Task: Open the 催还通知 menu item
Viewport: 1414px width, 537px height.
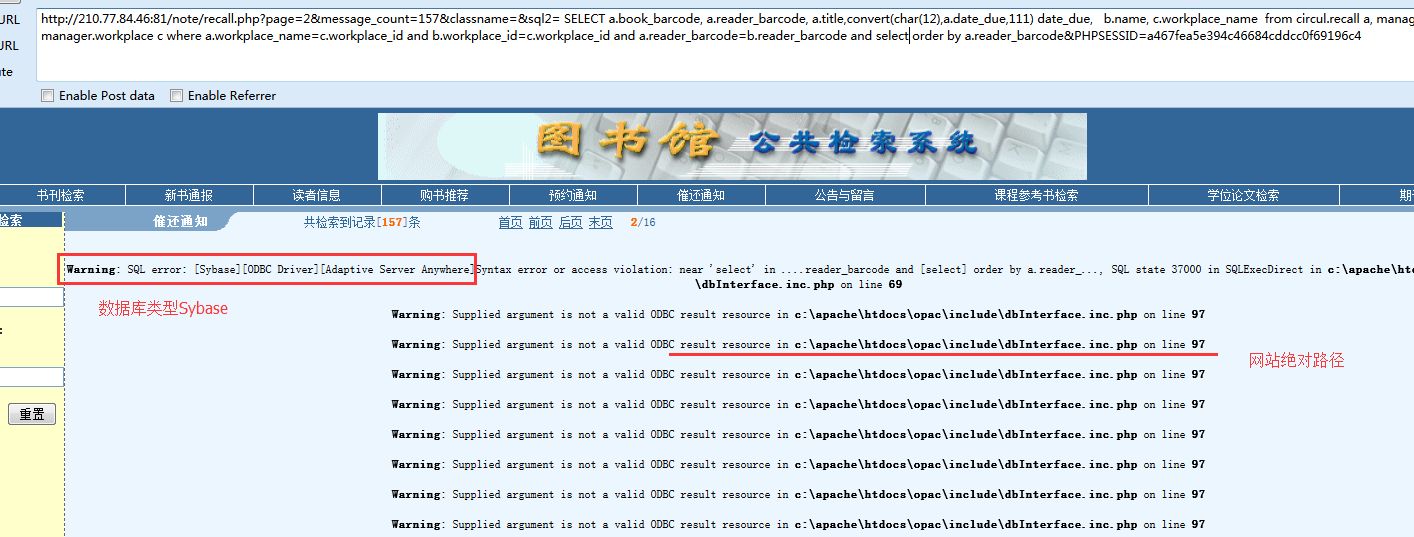Action: tap(701, 195)
